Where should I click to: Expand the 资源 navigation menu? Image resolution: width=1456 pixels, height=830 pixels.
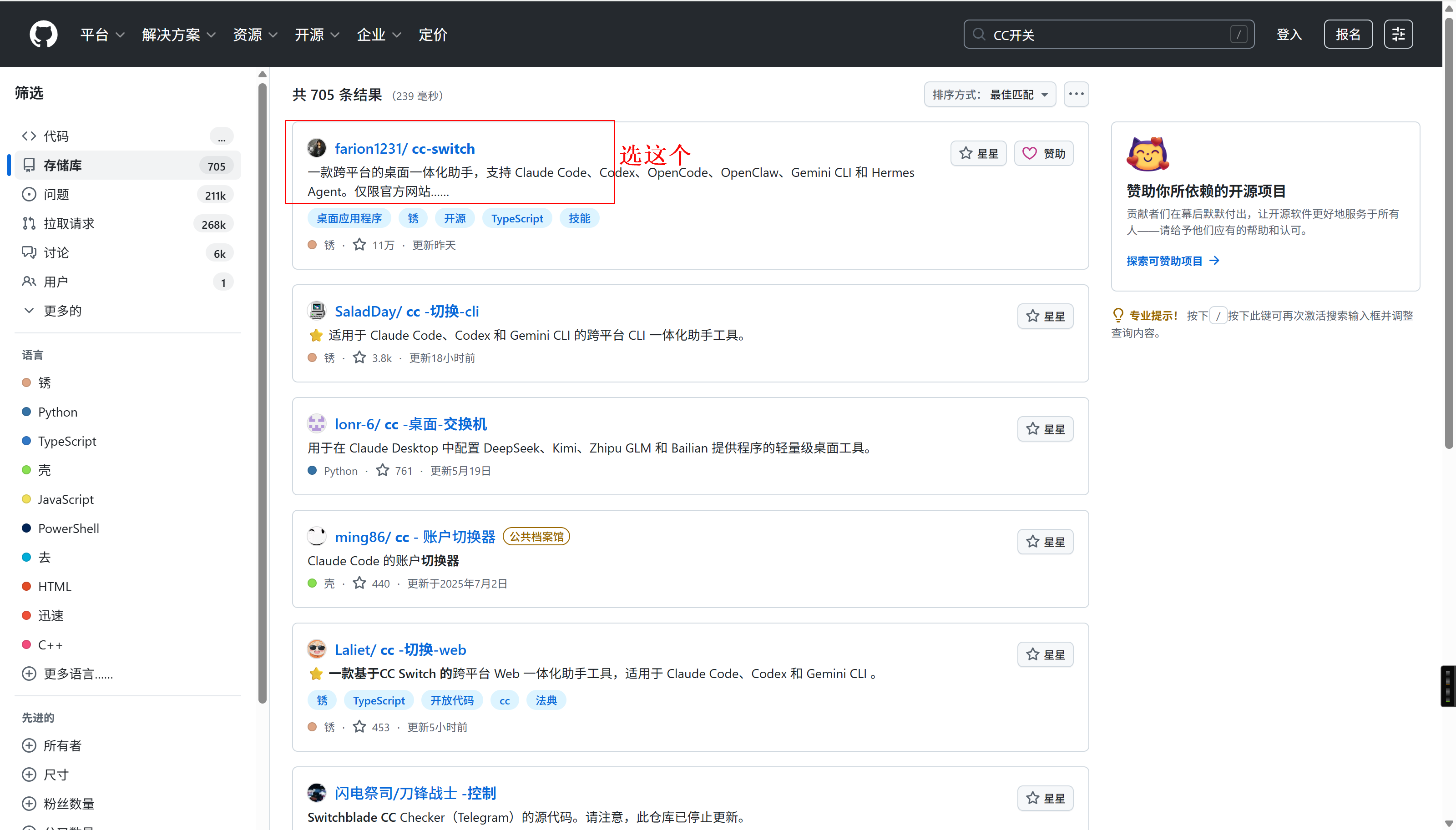coord(255,35)
